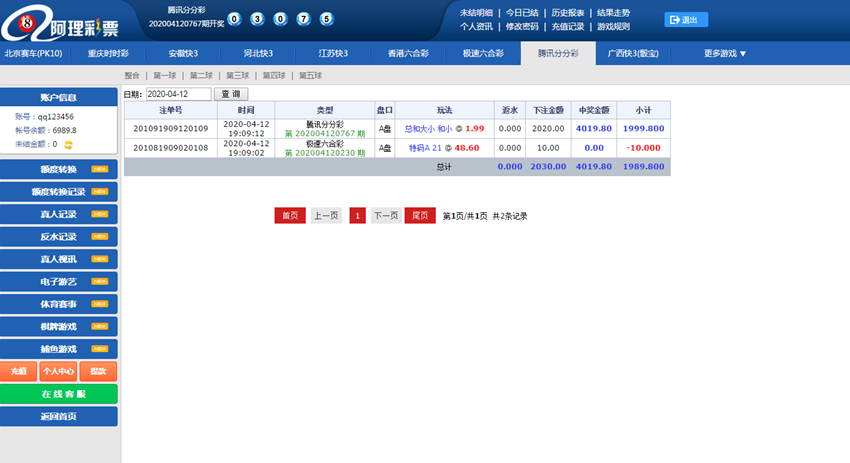This screenshot has width=850, height=463.
Task: Click the 退出 logout button
Action: point(687,19)
